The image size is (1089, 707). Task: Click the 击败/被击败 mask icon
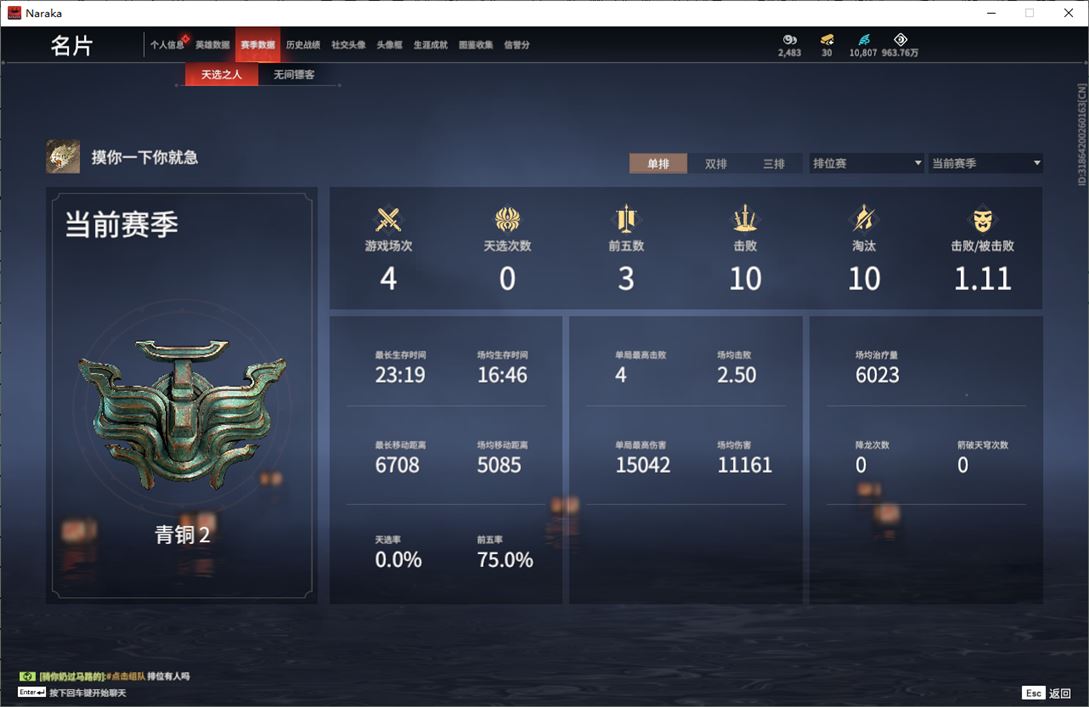[982, 220]
